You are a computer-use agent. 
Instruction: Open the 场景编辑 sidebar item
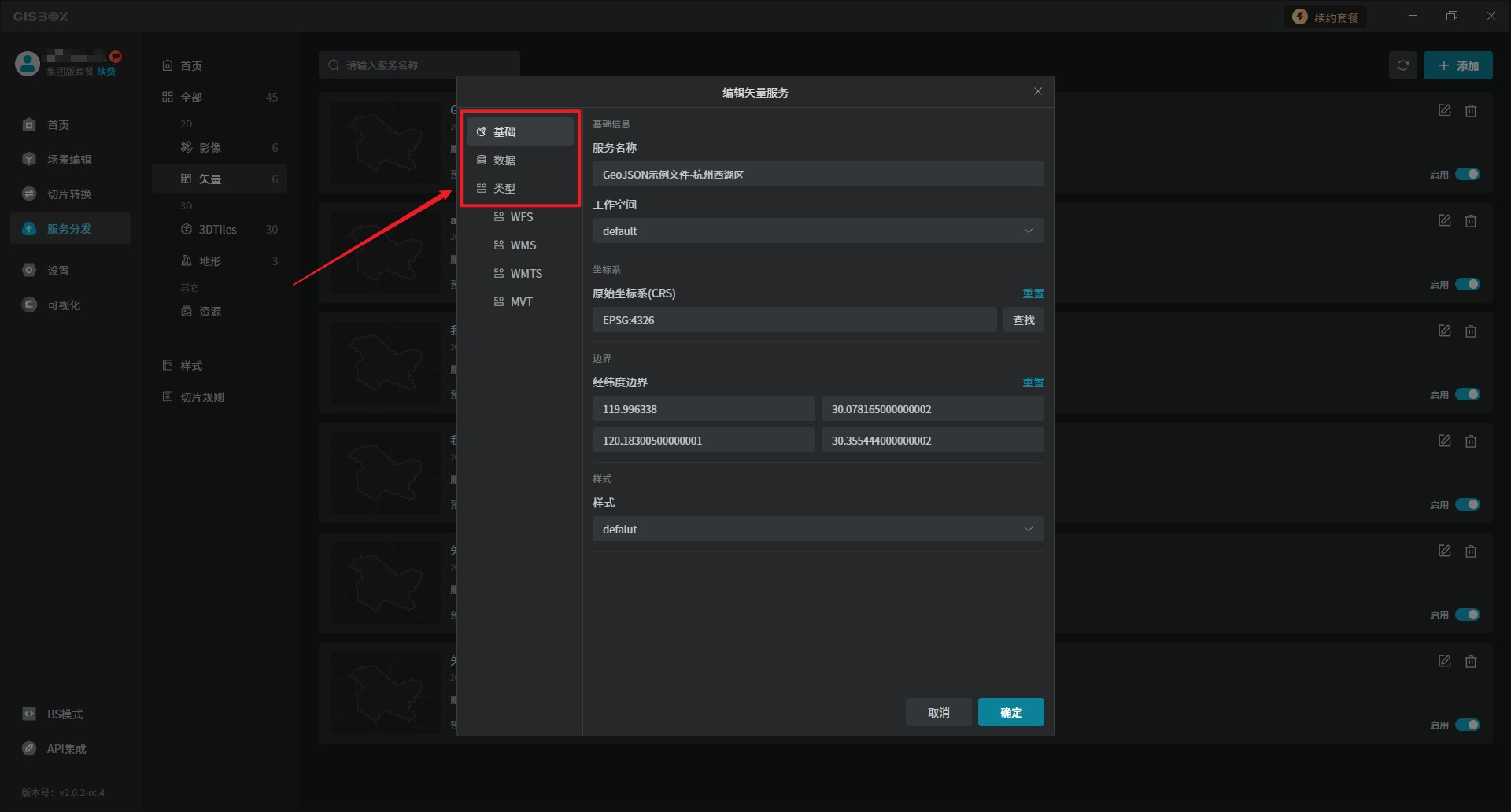[68, 160]
